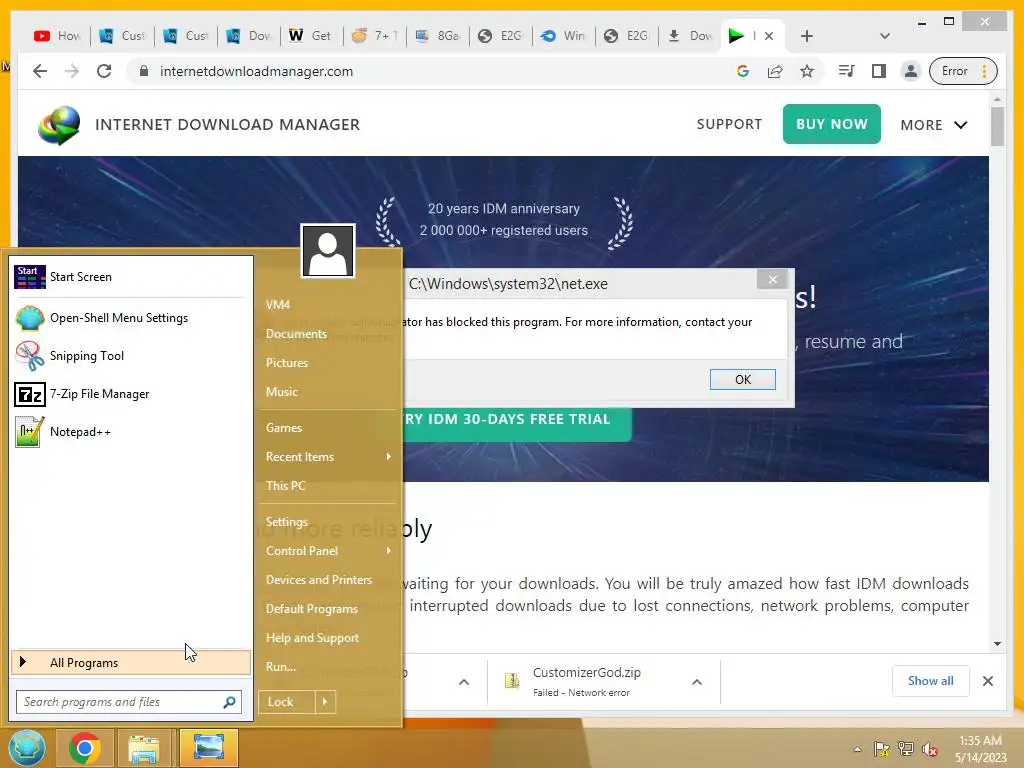
Task: Launch Notepad++ icon in start menu
Action: point(29,432)
